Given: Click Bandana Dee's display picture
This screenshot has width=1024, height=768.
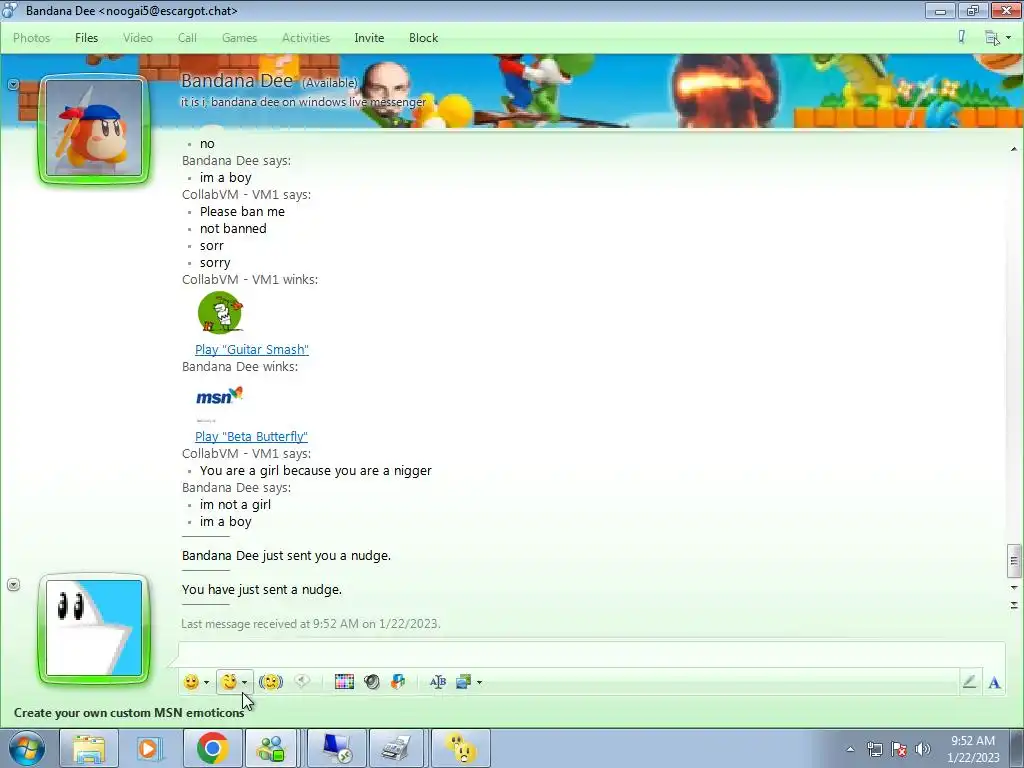Looking at the screenshot, I should click(x=94, y=129).
